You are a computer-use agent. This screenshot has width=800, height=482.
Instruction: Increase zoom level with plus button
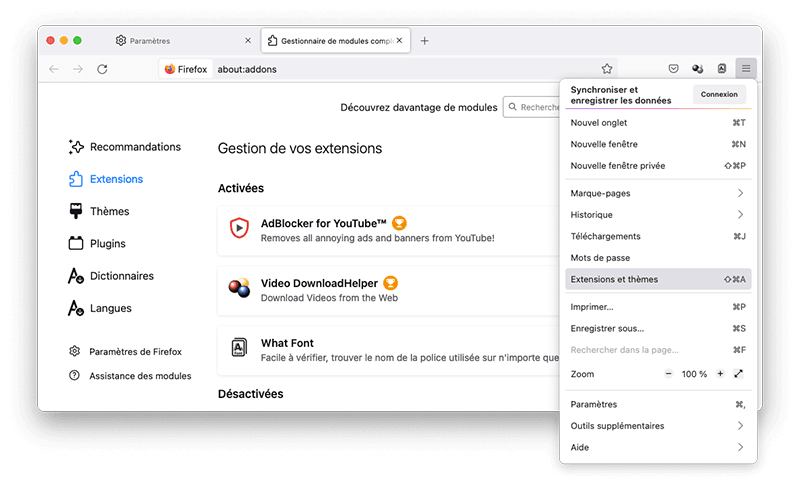tap(719, 374)
